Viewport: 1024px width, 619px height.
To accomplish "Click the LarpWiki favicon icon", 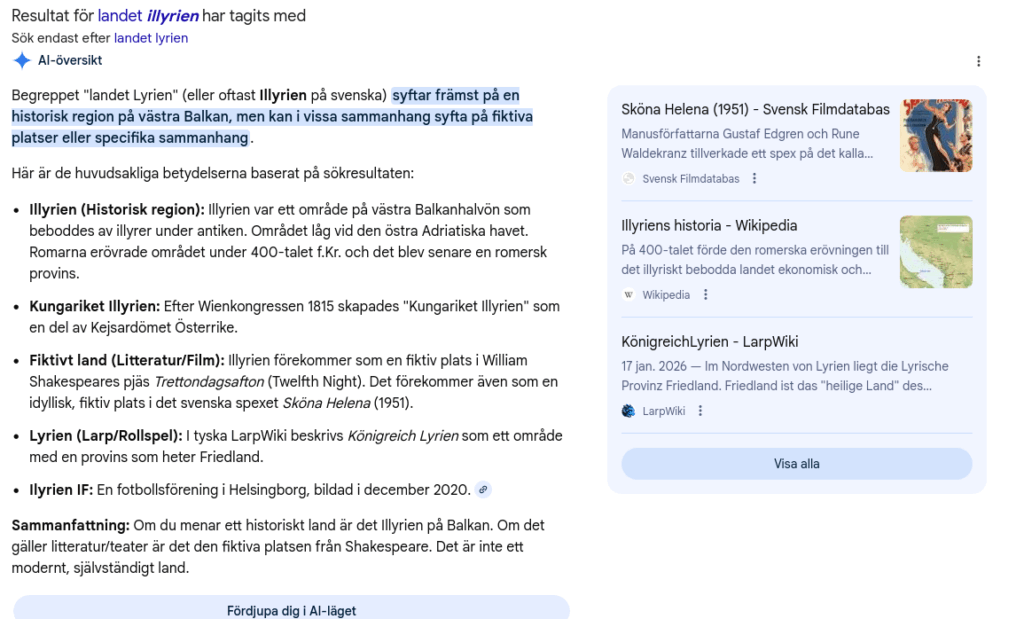I will click(x=629, y=411).
